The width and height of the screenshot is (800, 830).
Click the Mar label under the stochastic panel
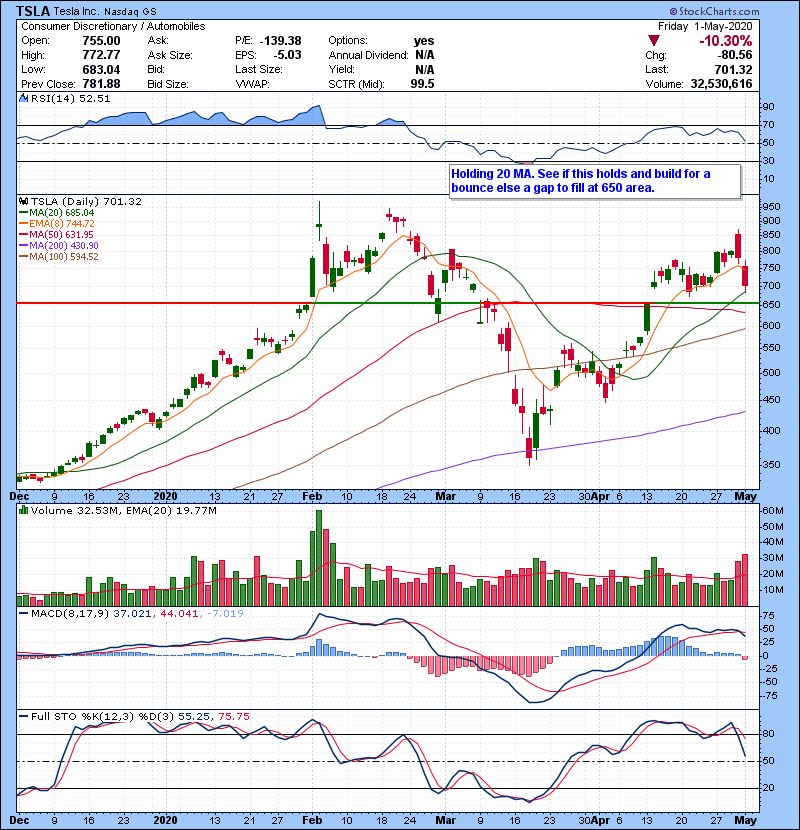445,820
